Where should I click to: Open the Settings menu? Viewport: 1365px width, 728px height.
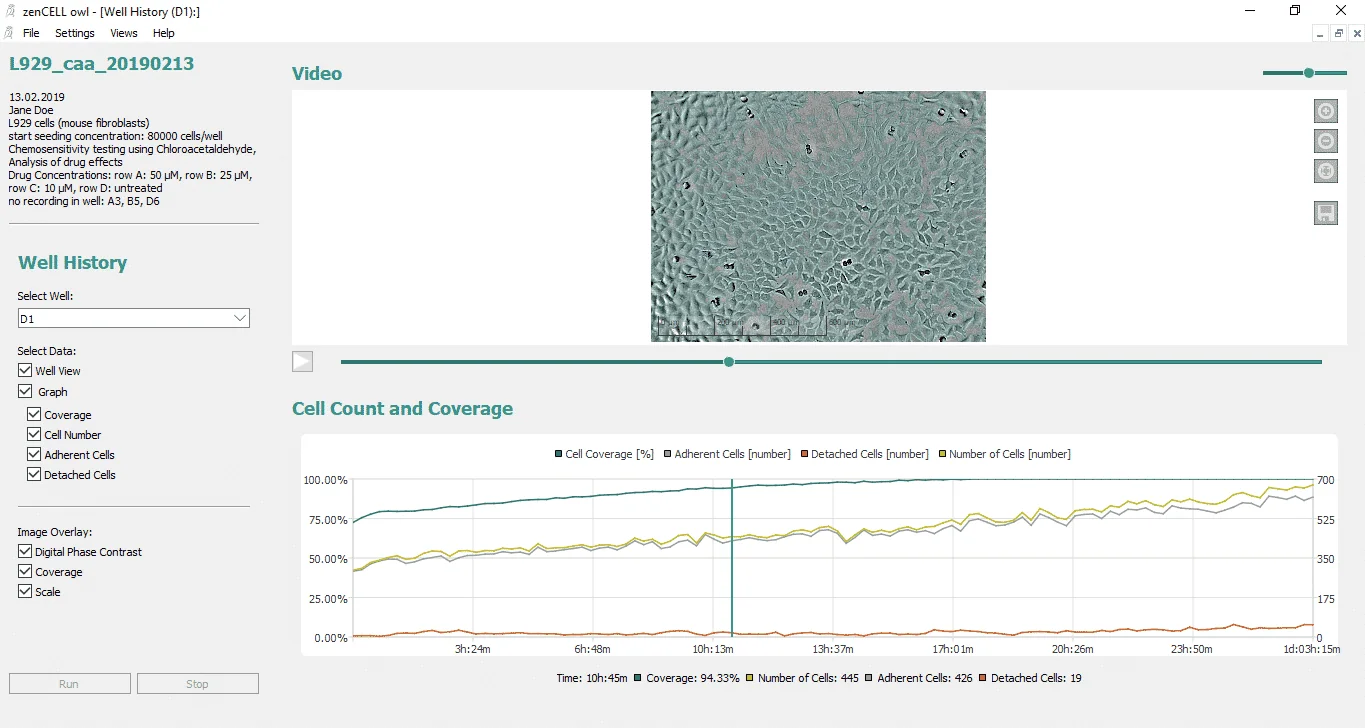tap(75, 33)
